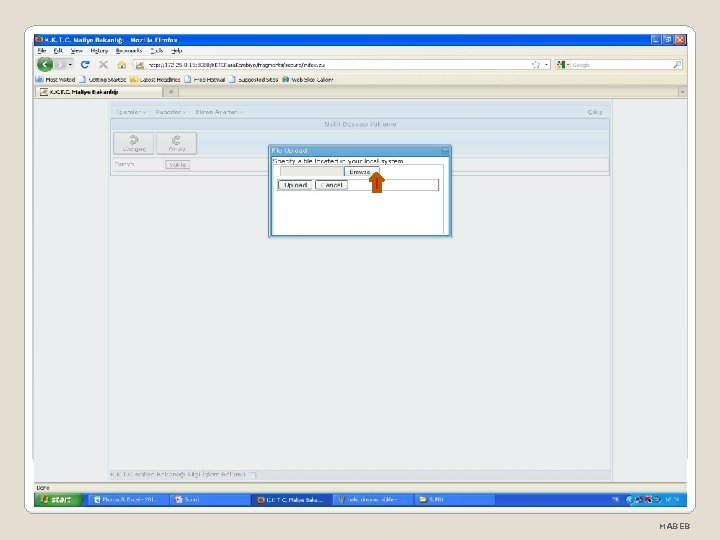Open the Web Slice Gallery bookmark

pyautogui.click(x=308, y=79)
